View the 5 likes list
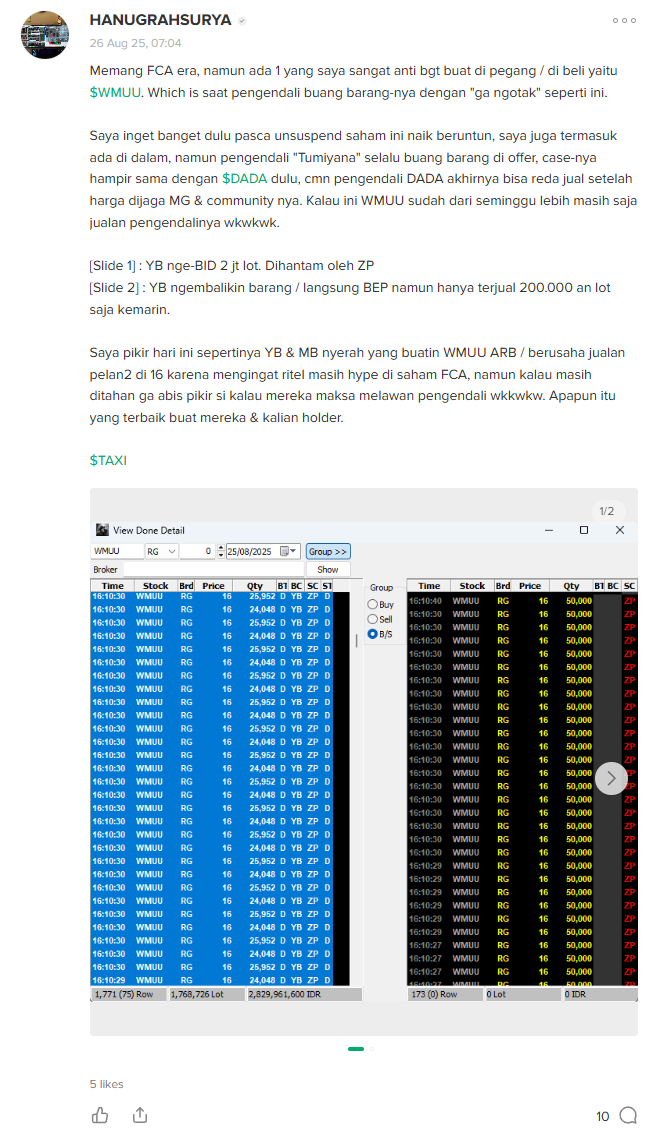The image size is (658, 1133). (x=106, y=1084)
